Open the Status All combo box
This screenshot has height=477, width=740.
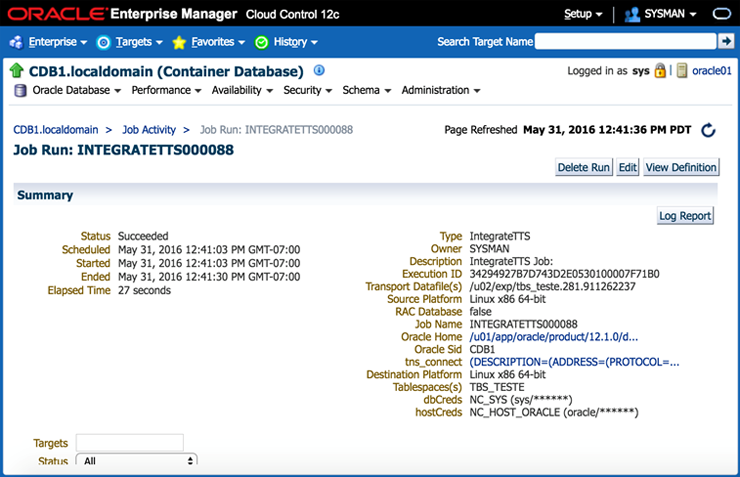tap(136, 460)
